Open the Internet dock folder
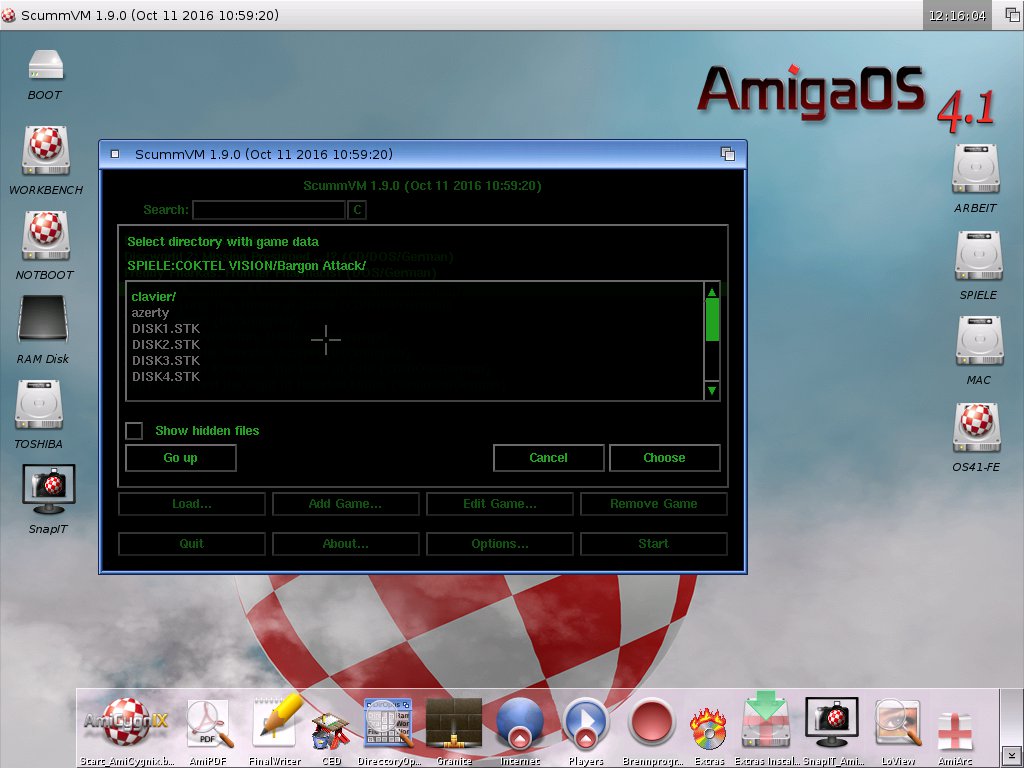1024x768 pixels. tap(520, 723)
